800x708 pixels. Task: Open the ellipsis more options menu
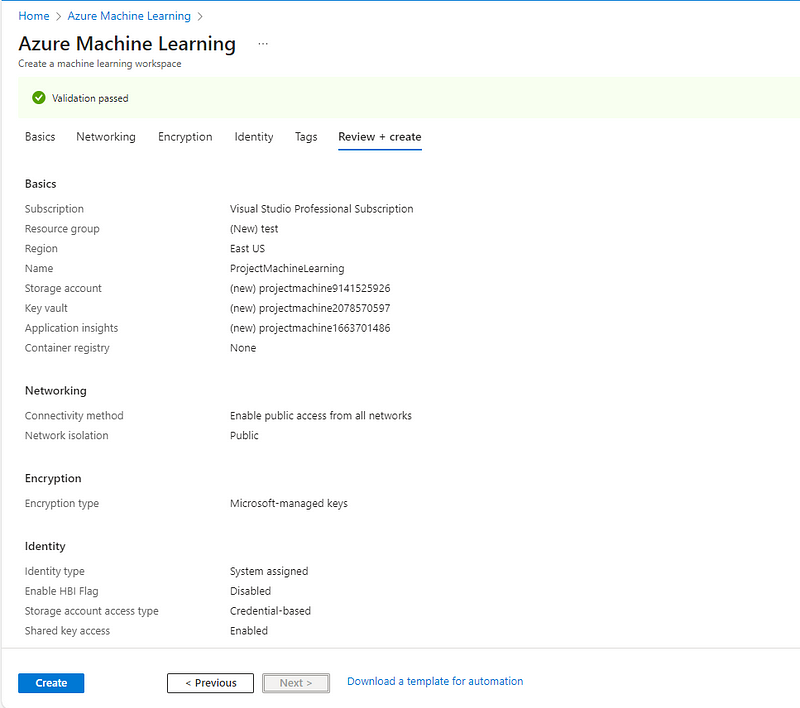[263, 44]
